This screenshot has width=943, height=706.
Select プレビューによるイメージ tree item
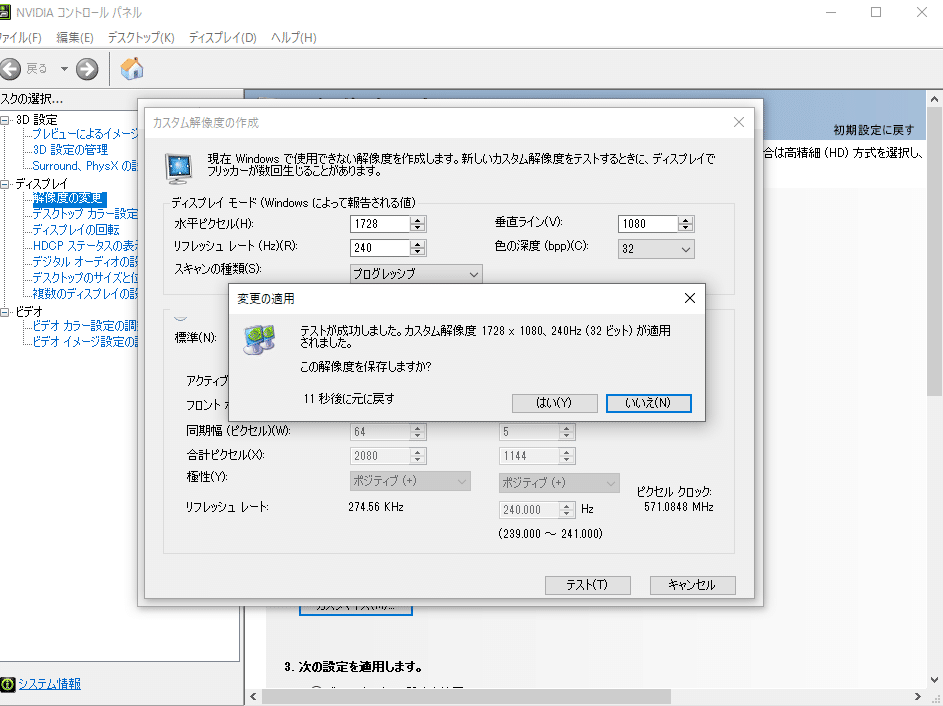pyautogui.click(x=85, y=134)
